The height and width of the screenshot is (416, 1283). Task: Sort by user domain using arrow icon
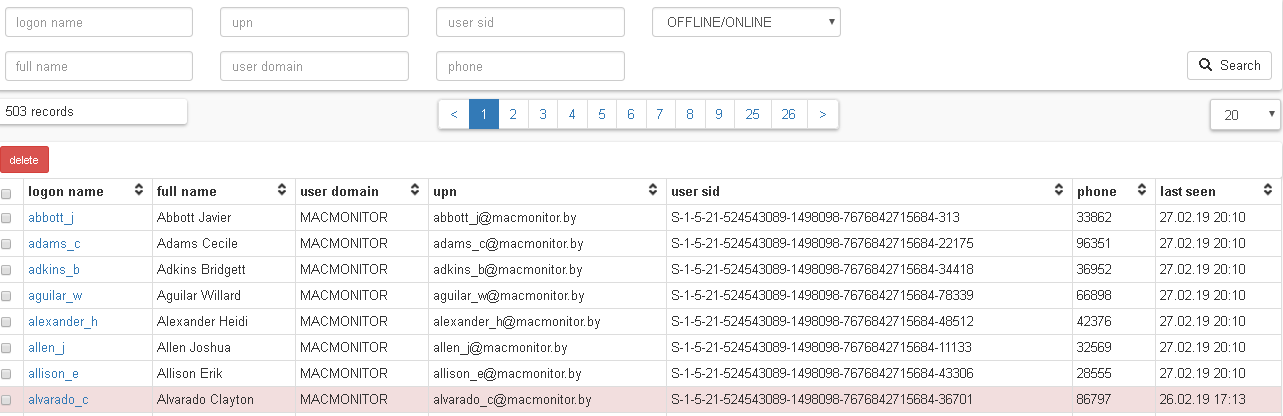(x=414, y=191)
